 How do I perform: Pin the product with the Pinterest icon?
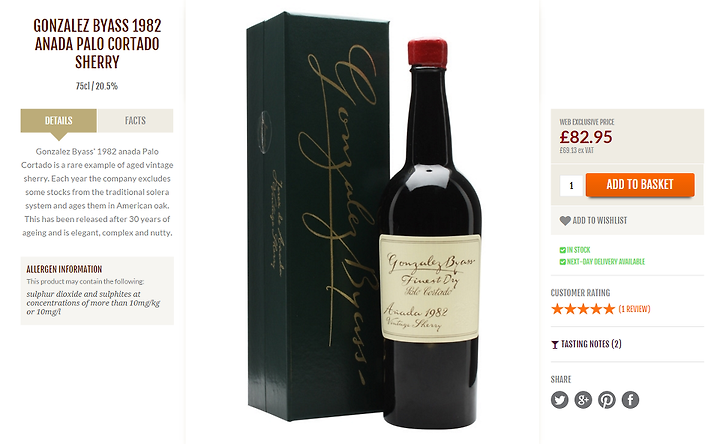tap(607, 399)
